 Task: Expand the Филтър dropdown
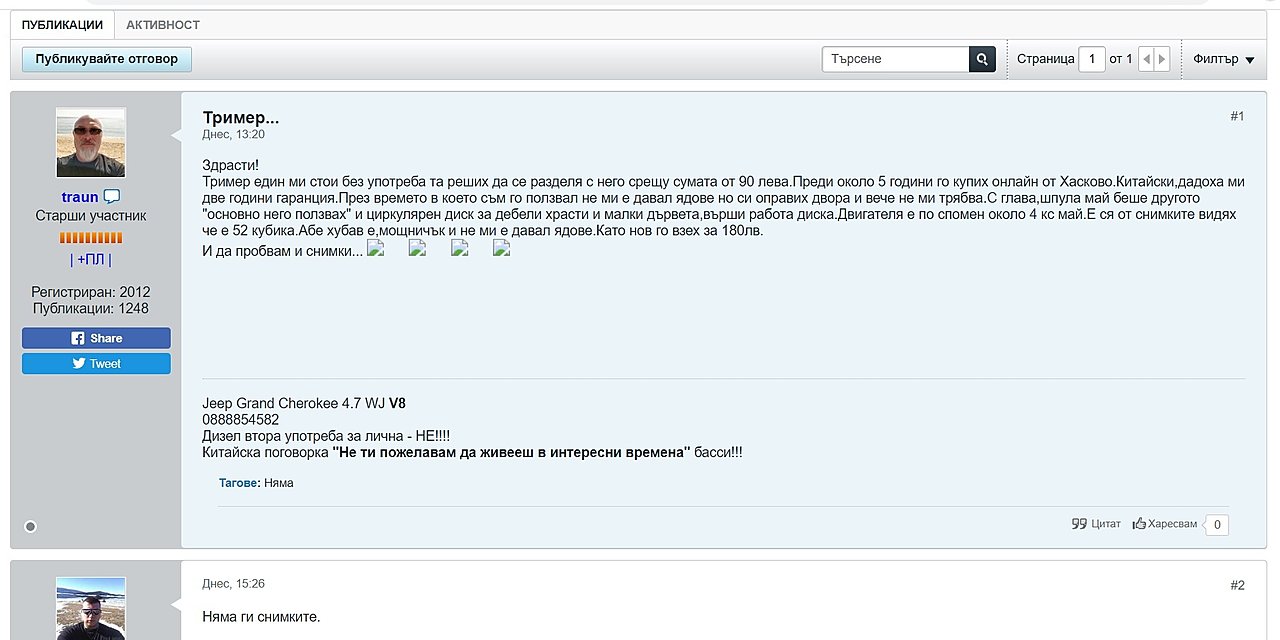pyautogui.click(x=1223, y=59)
